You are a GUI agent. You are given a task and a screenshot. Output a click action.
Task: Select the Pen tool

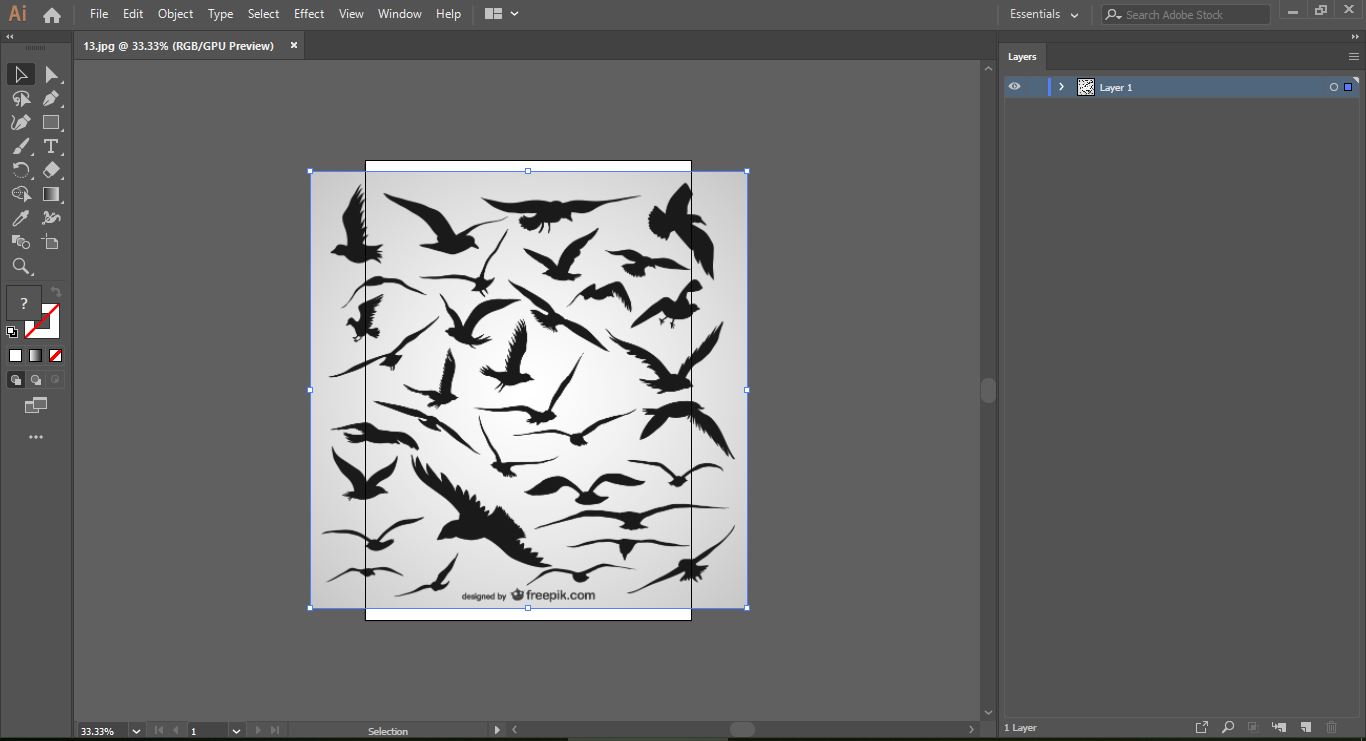51,99
